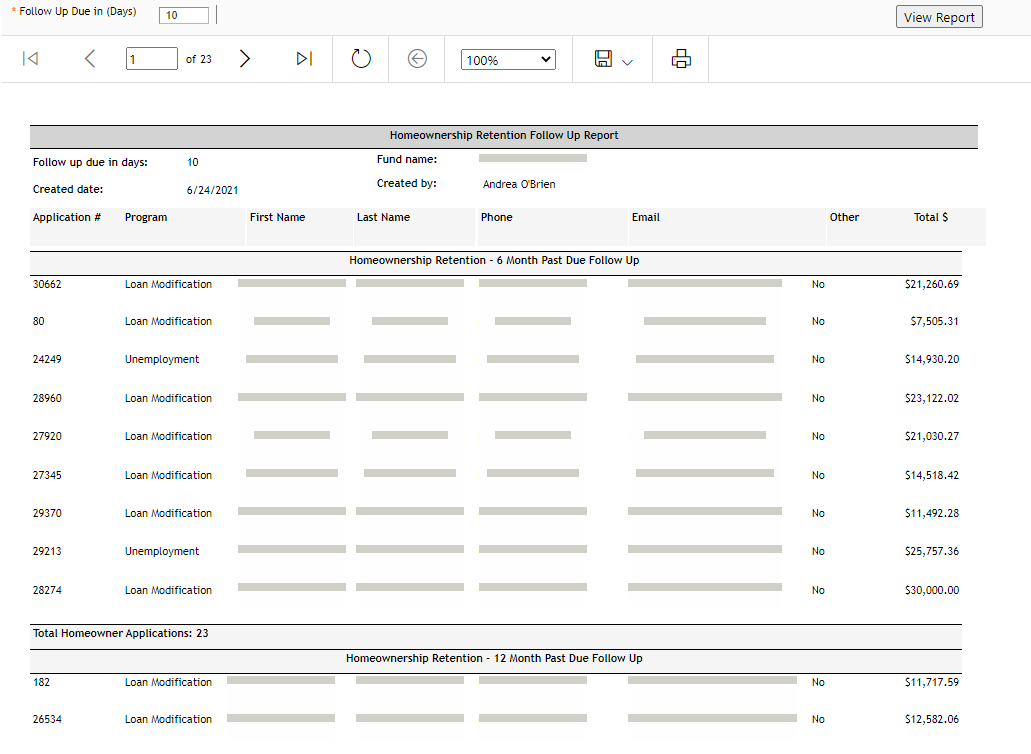Print the report

[x=681, y=59]
